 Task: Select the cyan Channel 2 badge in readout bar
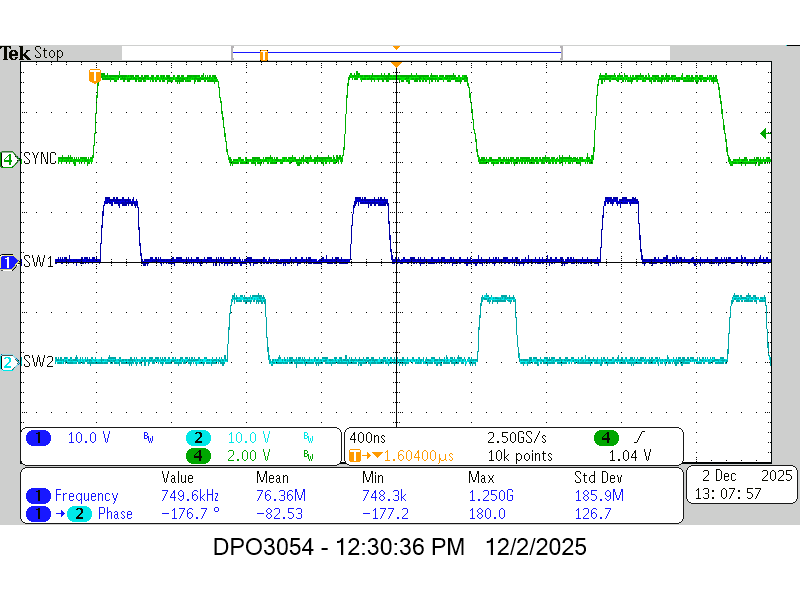(x=196, y=437)
